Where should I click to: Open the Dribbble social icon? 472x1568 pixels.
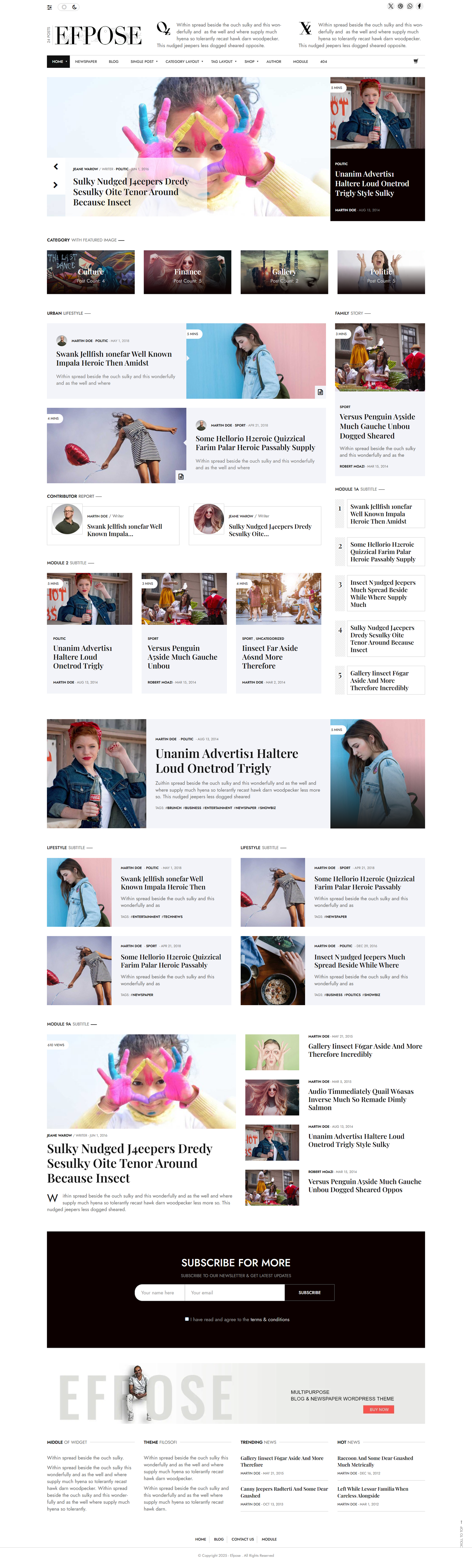(x=400, y=6)
